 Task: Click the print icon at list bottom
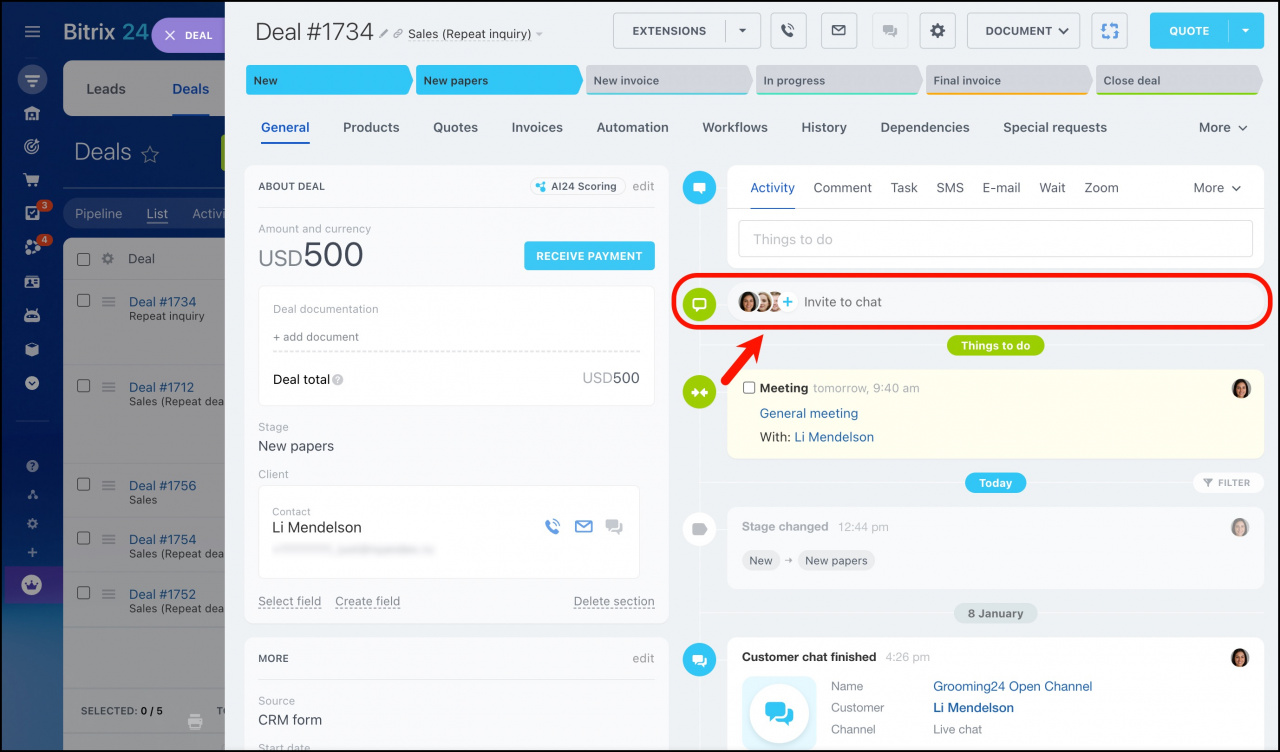195,720
